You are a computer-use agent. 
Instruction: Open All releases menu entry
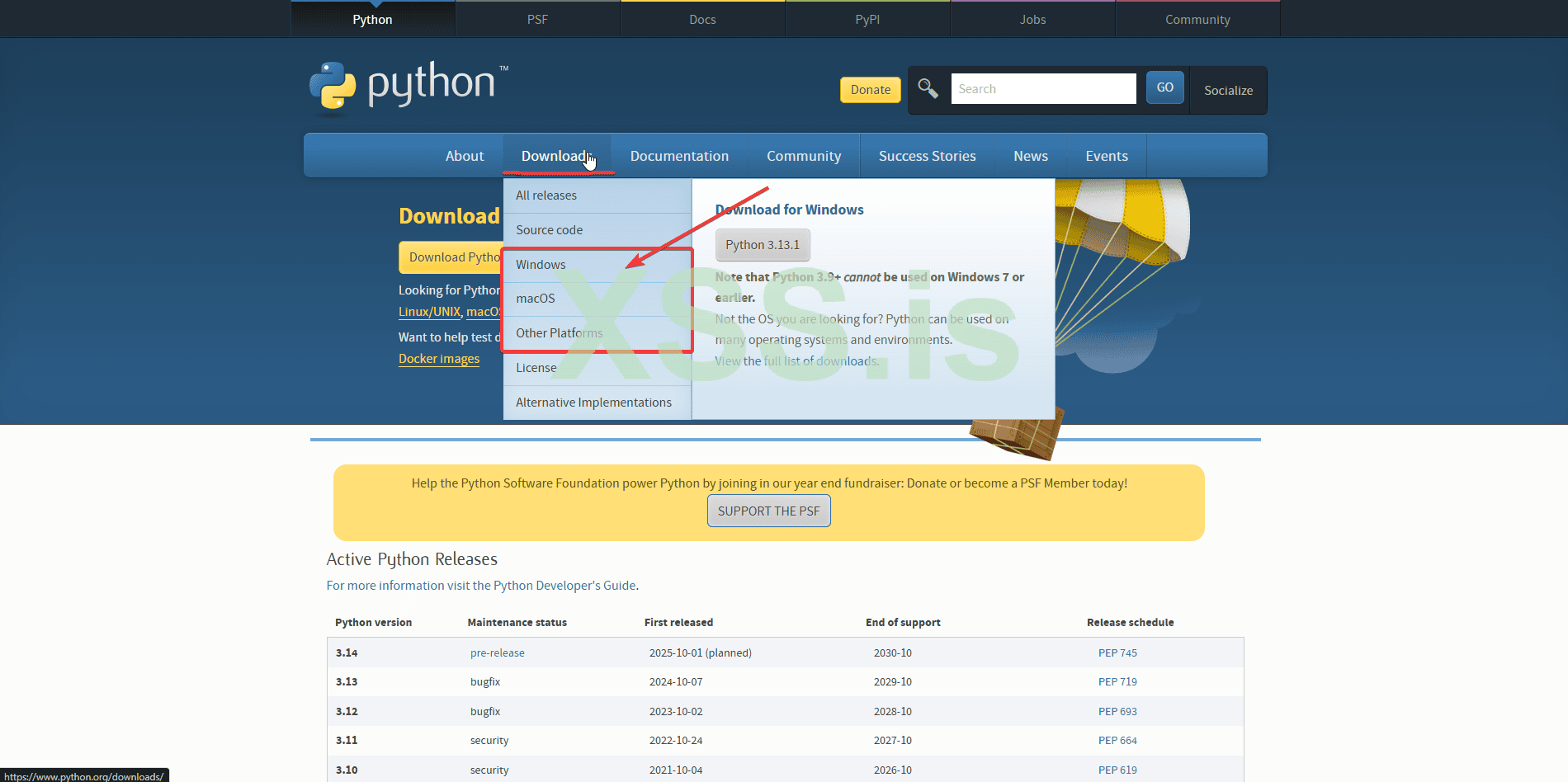point(546,195)
